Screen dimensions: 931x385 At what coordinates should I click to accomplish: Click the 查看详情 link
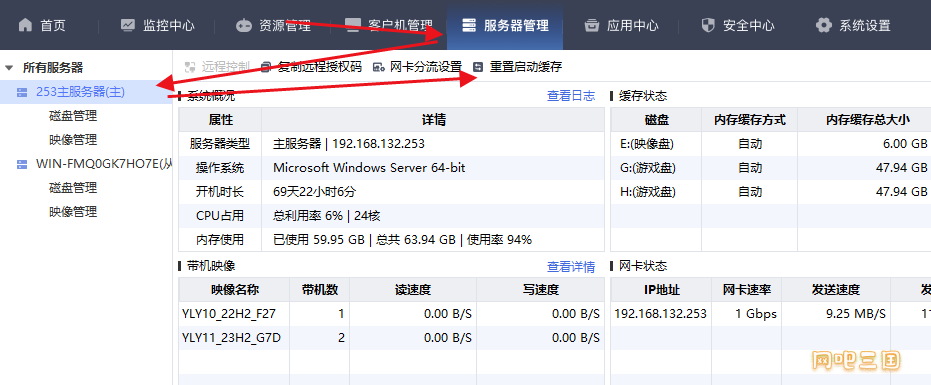pyautogui.click(x=571, y=267)
